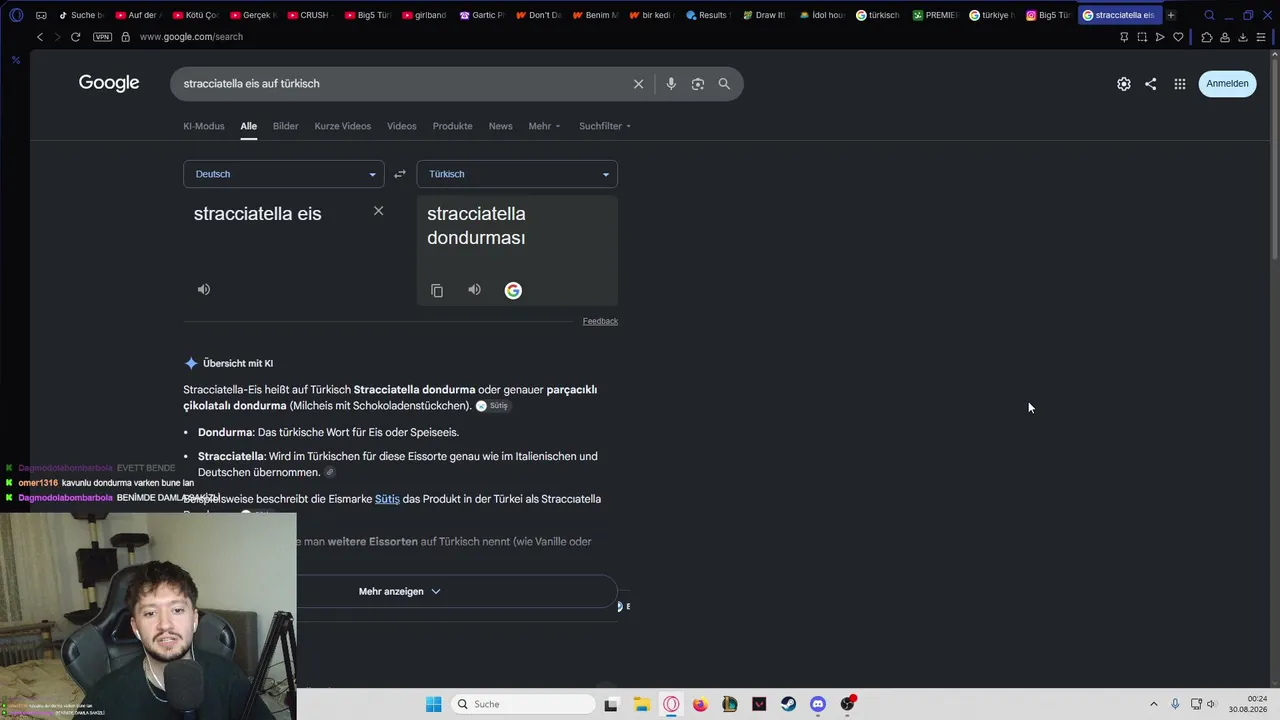Open the browser extensions menu

[x=1207, y=37]
